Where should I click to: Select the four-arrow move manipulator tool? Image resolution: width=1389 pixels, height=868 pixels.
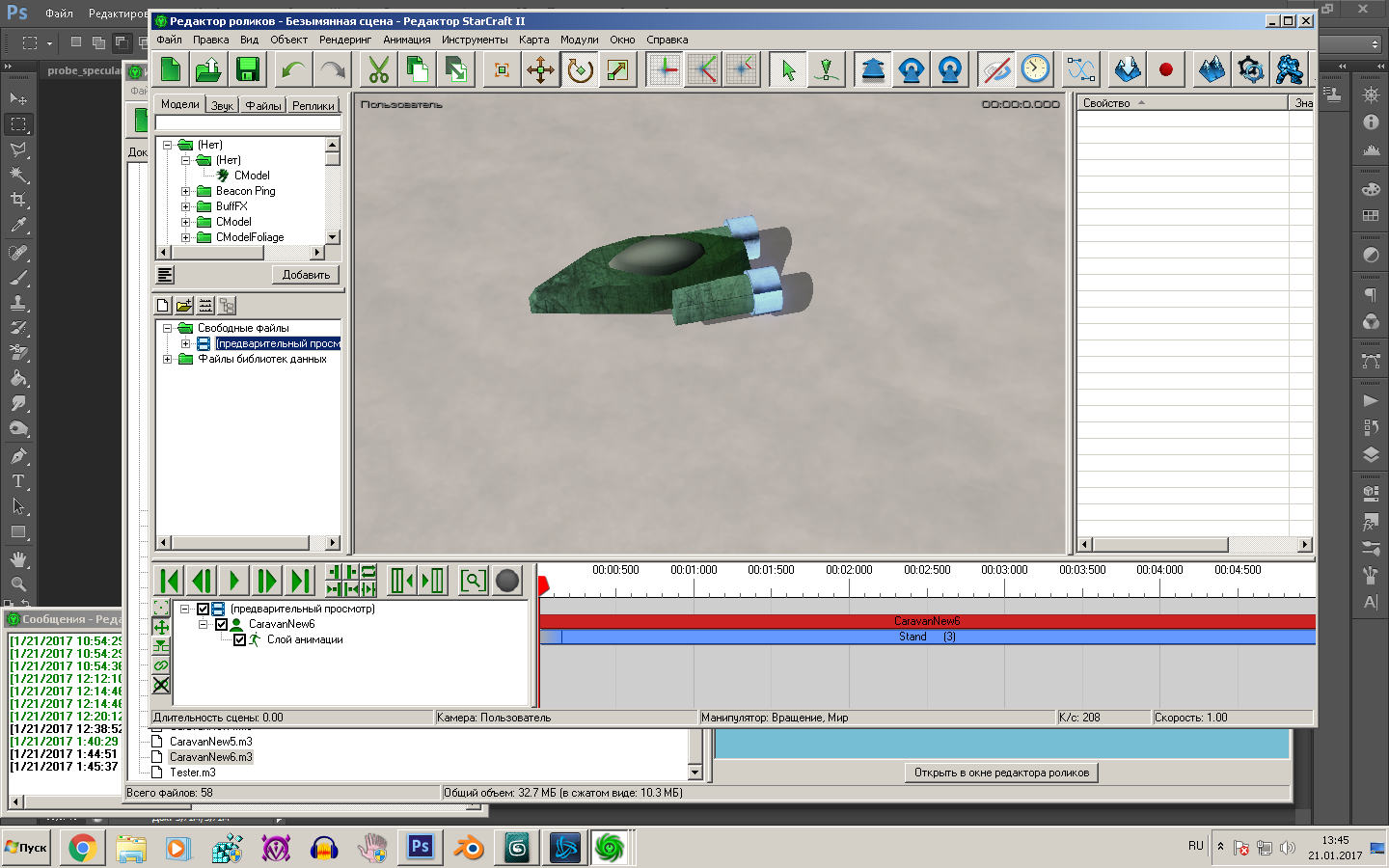click(540, 69)
